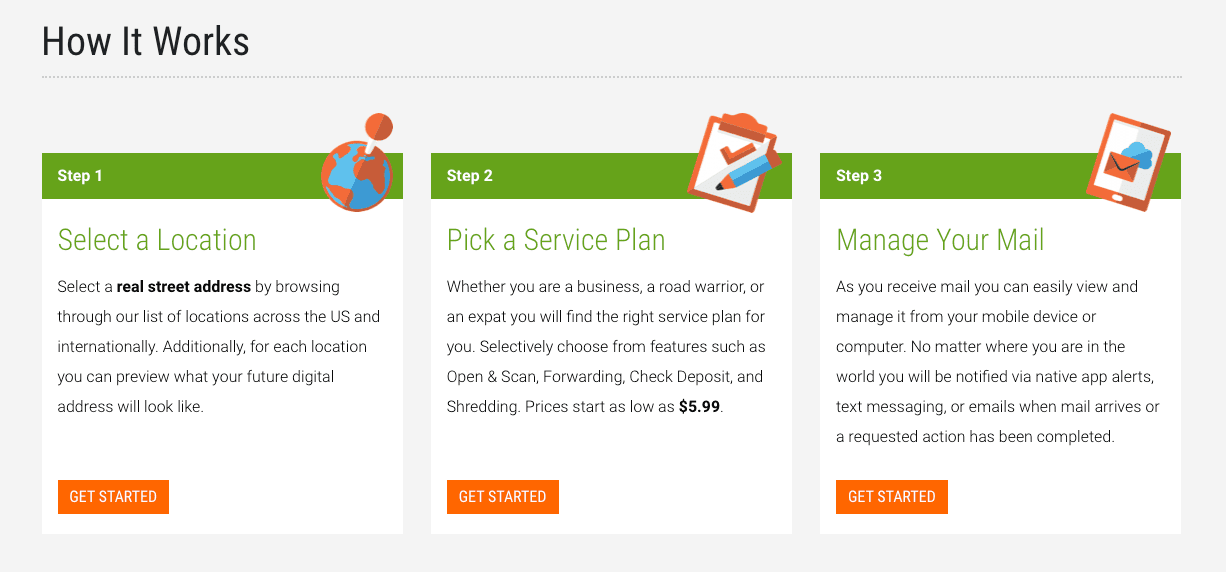Click the tablet device icon in Step 3
Viewport: 1226px width, 572px height.
pos(1127,162)
